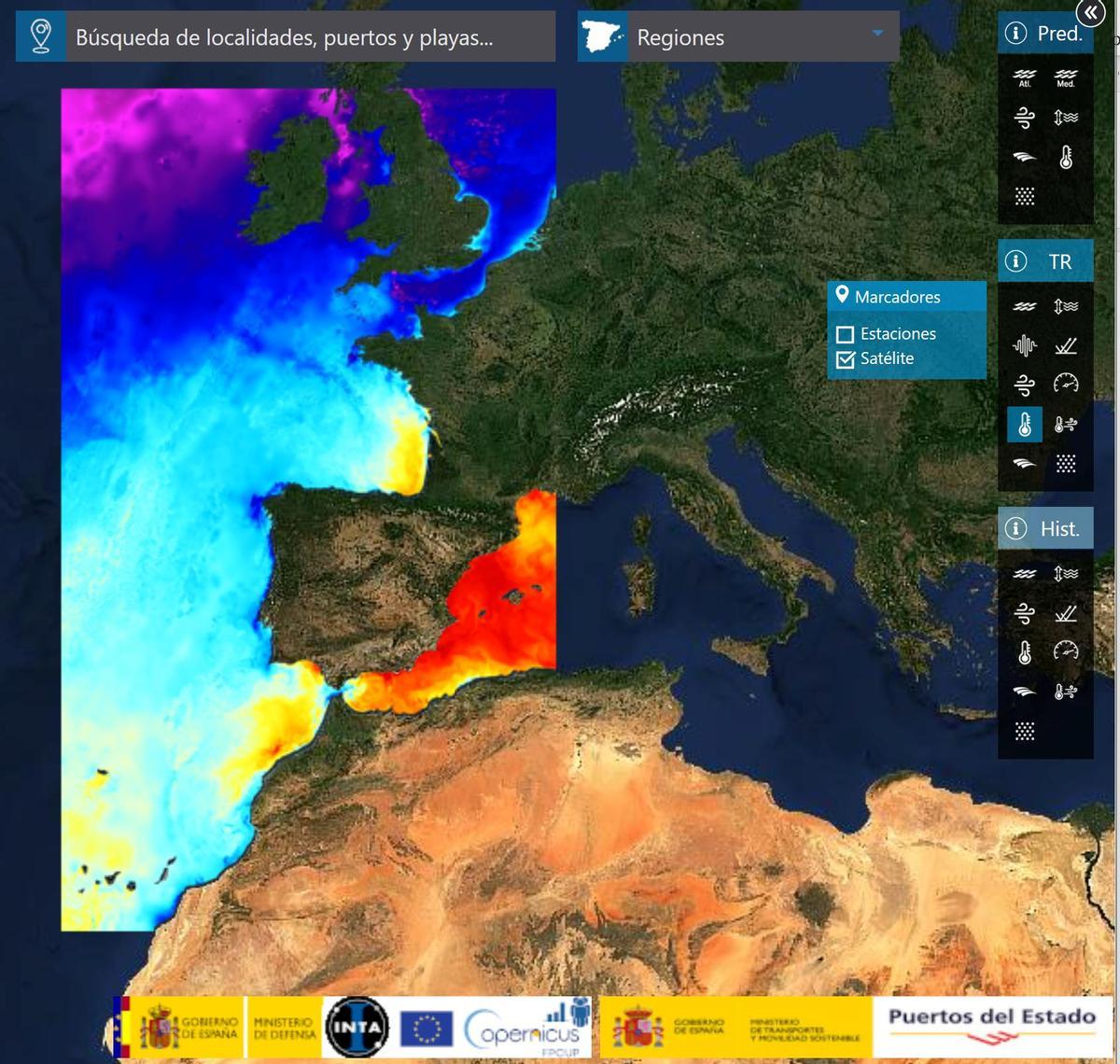Toggle the selected temperature layer in TR

pos(1024,423)
